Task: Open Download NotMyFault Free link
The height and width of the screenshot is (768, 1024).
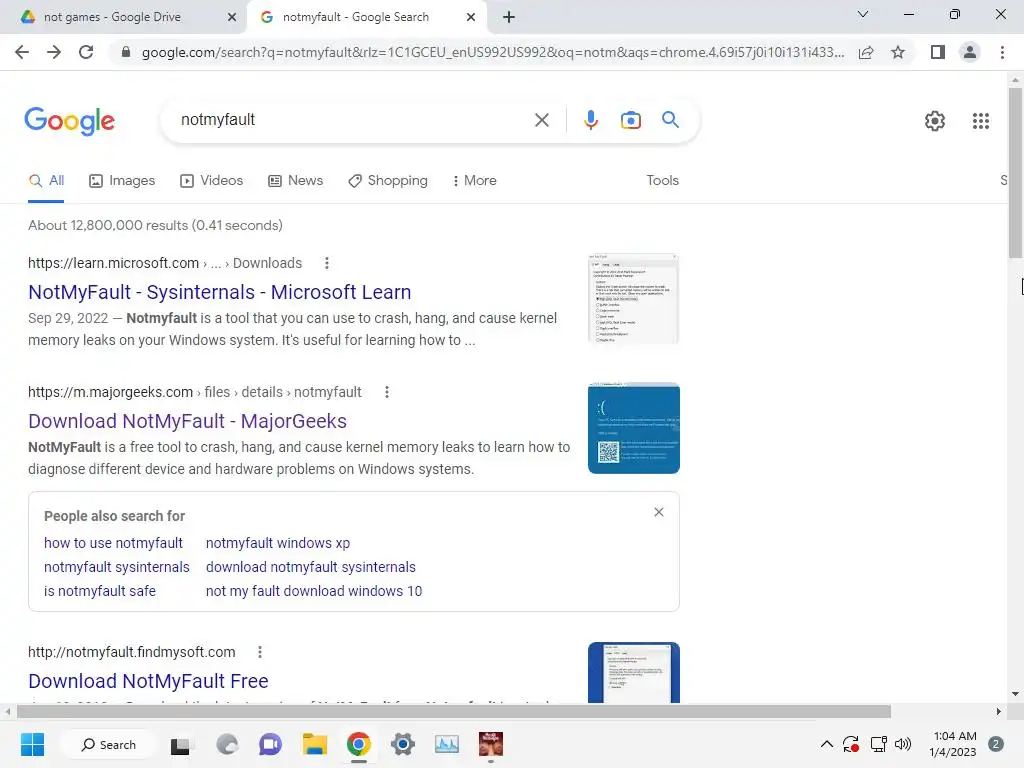Action: tap(148, 681)
